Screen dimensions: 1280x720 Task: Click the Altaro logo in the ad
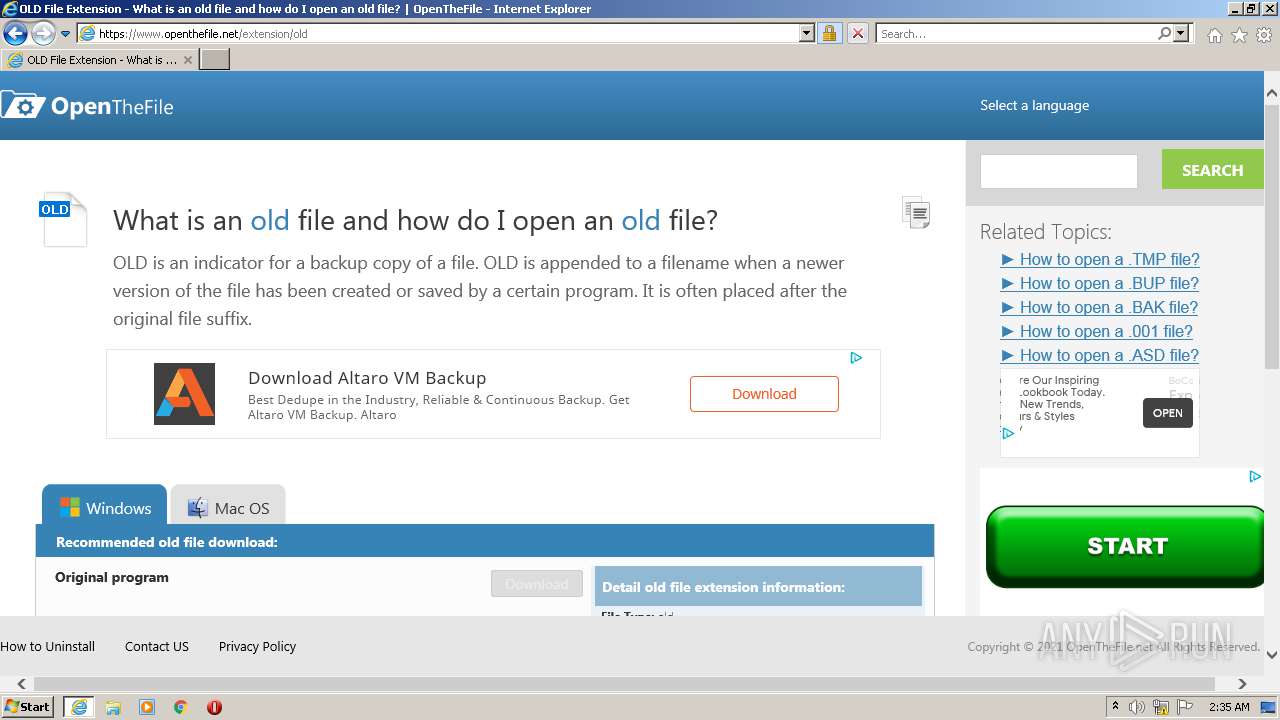coord(184,394)
